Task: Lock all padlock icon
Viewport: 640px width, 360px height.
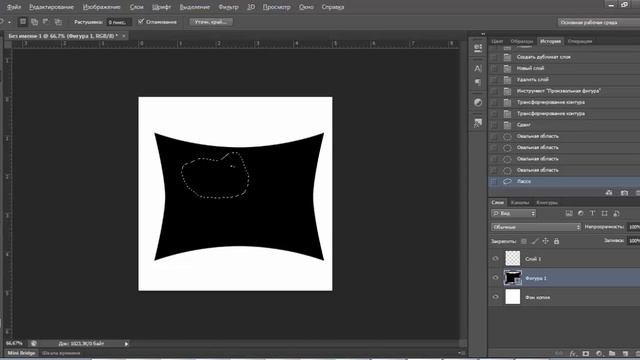Action: click(556, 241)
